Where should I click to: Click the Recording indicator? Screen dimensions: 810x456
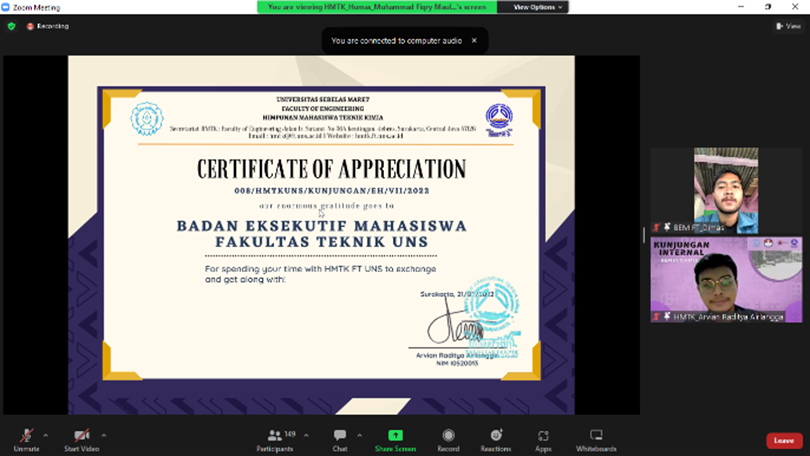pyautogui.click(x=48, y=26)
